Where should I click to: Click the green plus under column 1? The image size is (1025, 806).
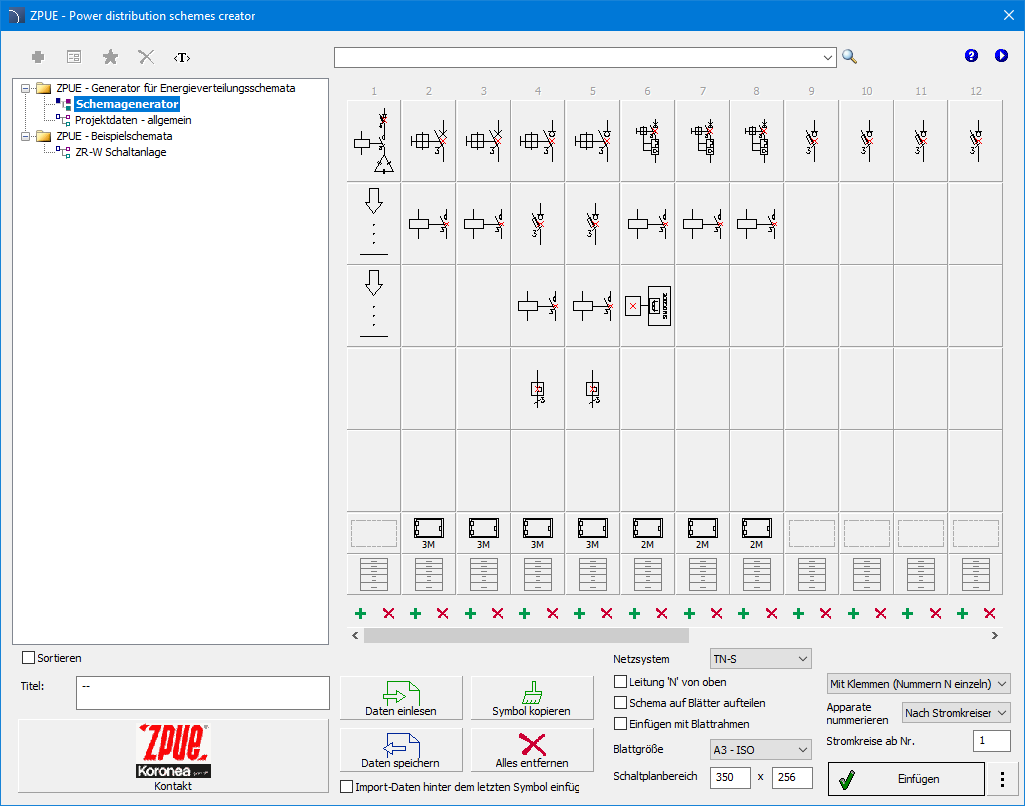click(360, 613)
